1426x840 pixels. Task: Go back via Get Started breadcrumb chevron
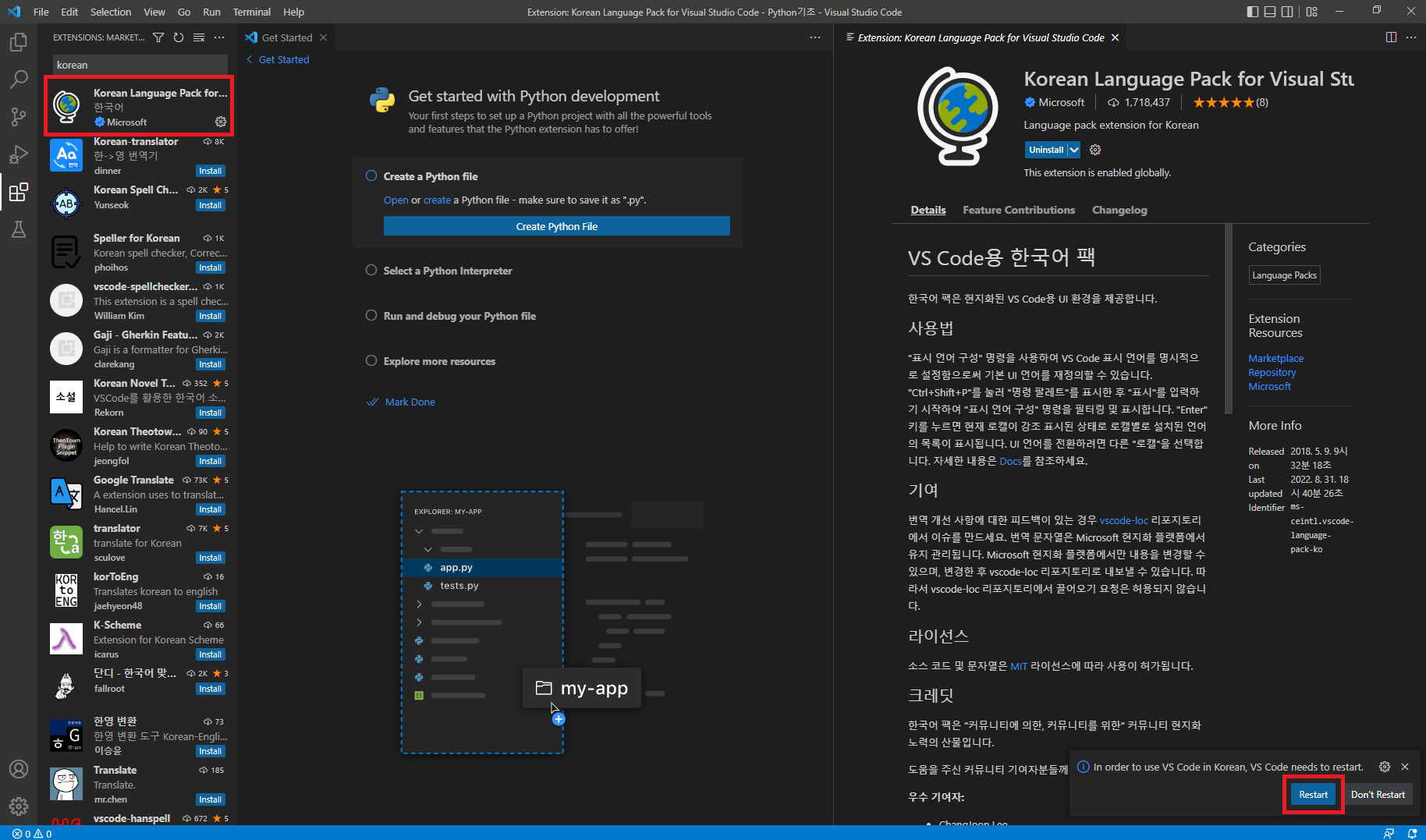pyautogui.click(x=250, y=59)
